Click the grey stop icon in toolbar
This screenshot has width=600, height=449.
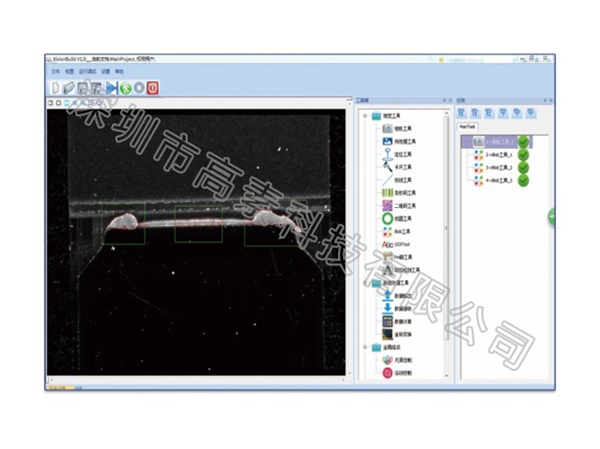(x=139, y=88)
